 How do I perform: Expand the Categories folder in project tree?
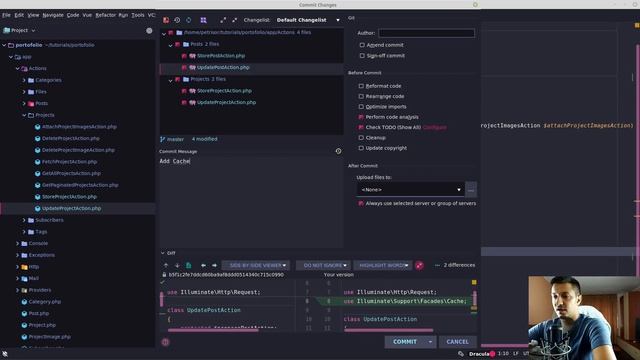click(x=24, y=80)
